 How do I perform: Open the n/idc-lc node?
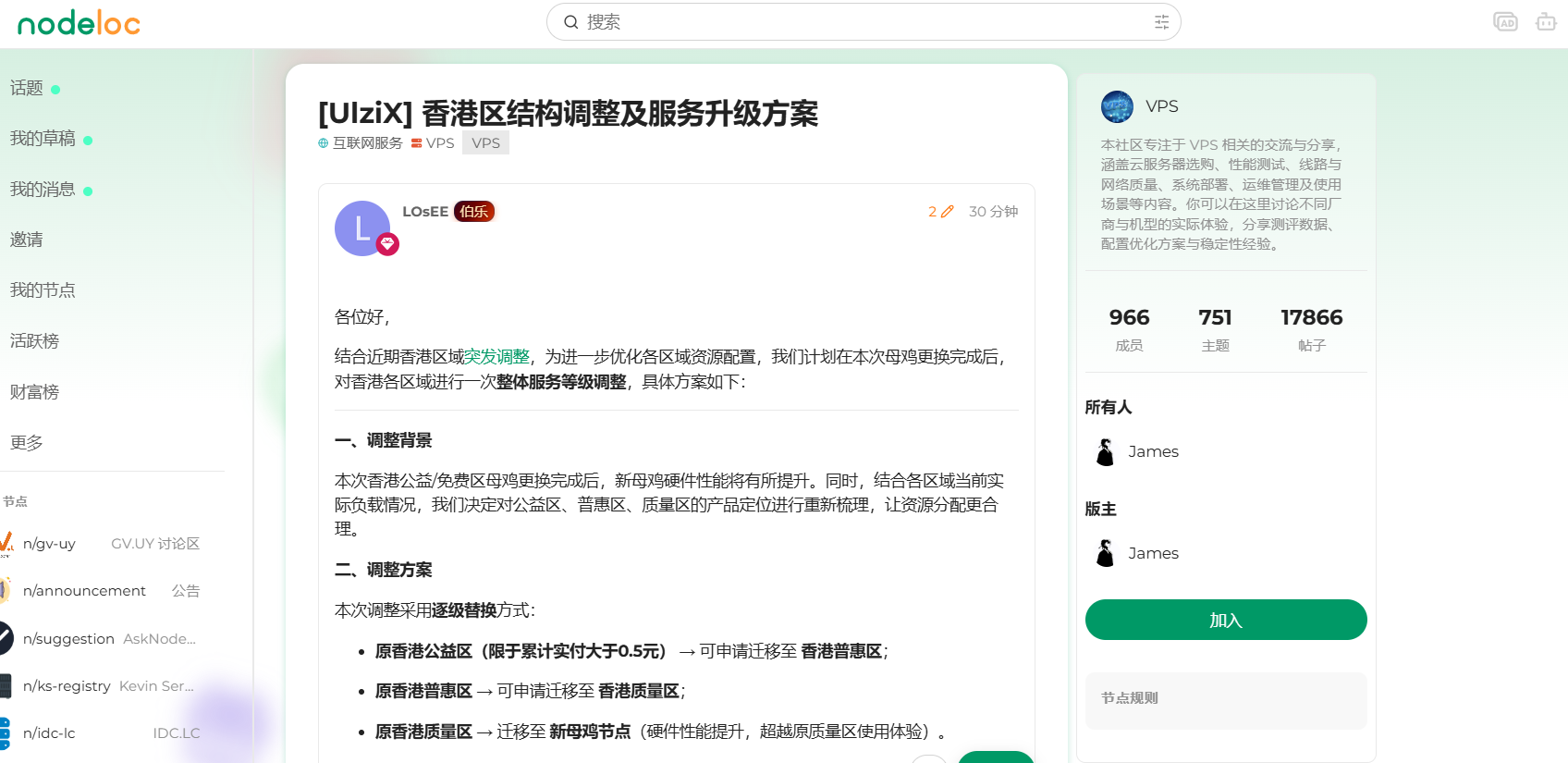point(49,733)
